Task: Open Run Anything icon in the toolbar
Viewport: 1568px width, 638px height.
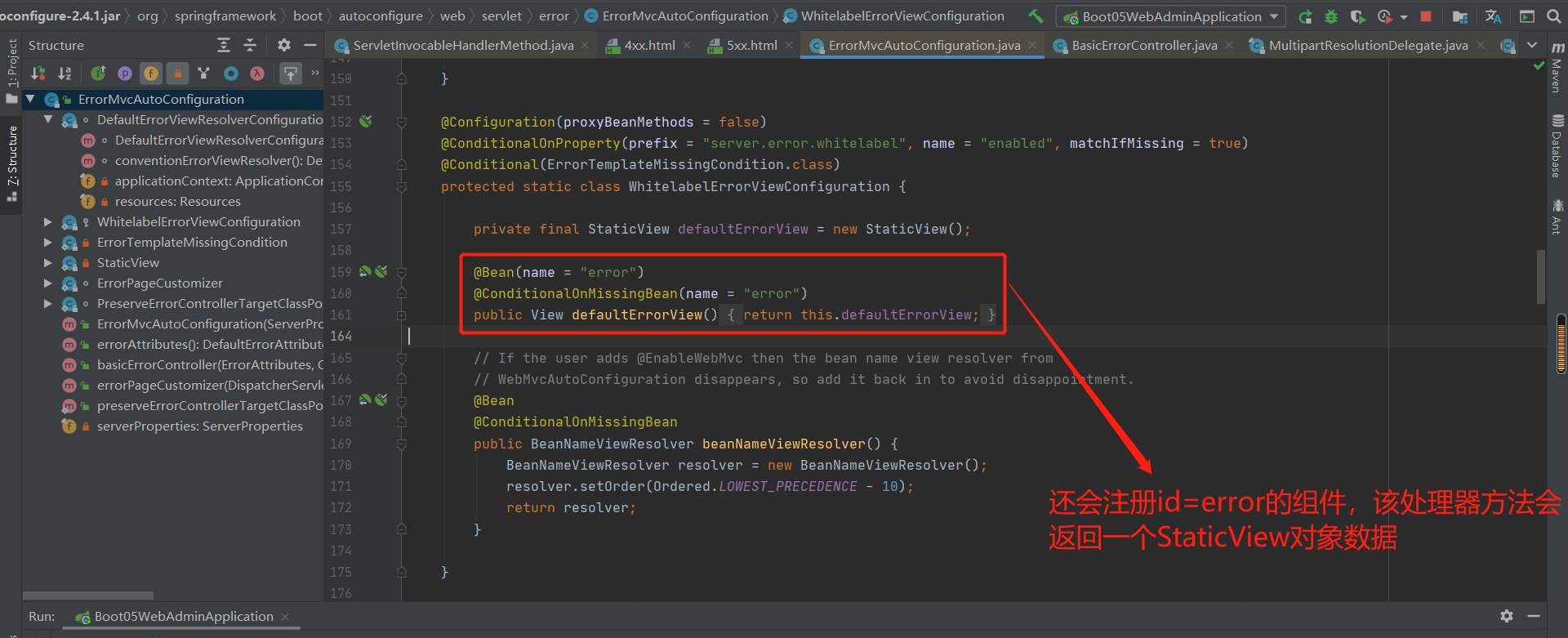Action: click(1526, 16)
